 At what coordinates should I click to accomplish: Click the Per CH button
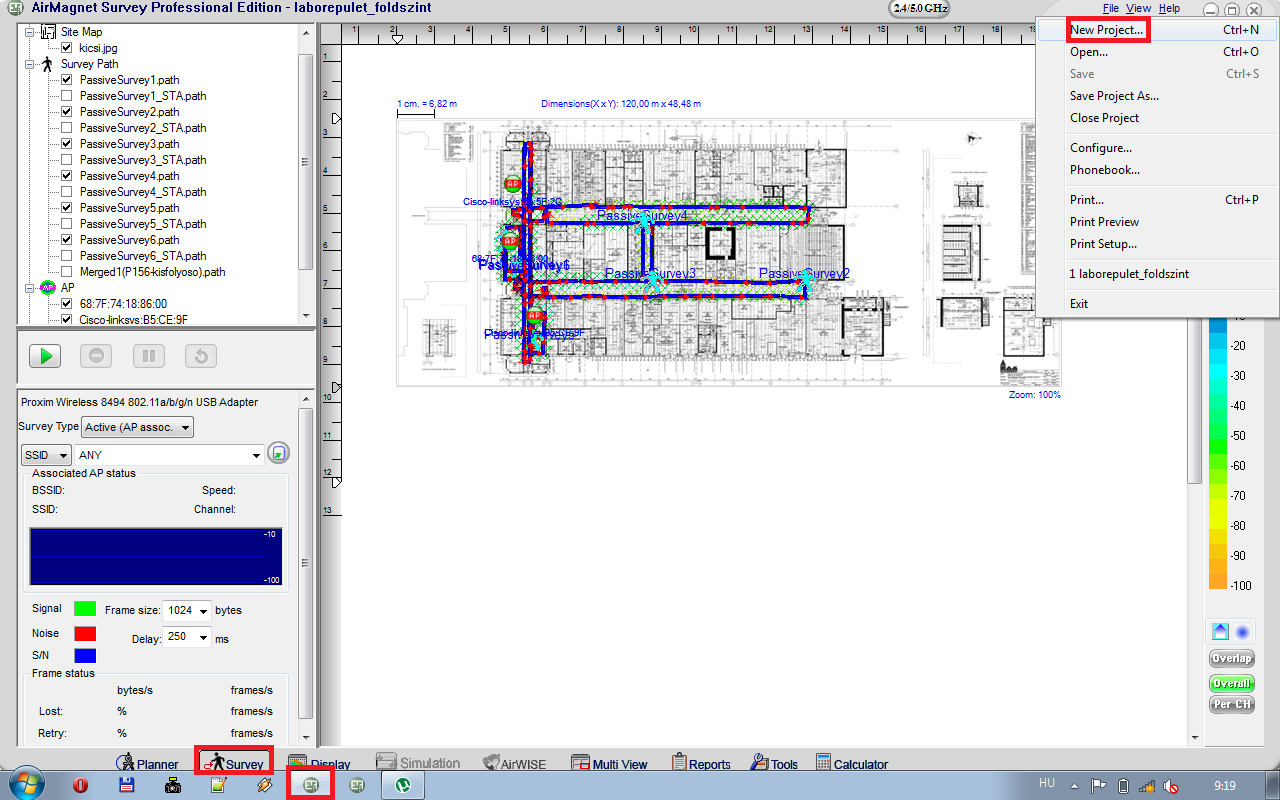tap(1232, 704)
